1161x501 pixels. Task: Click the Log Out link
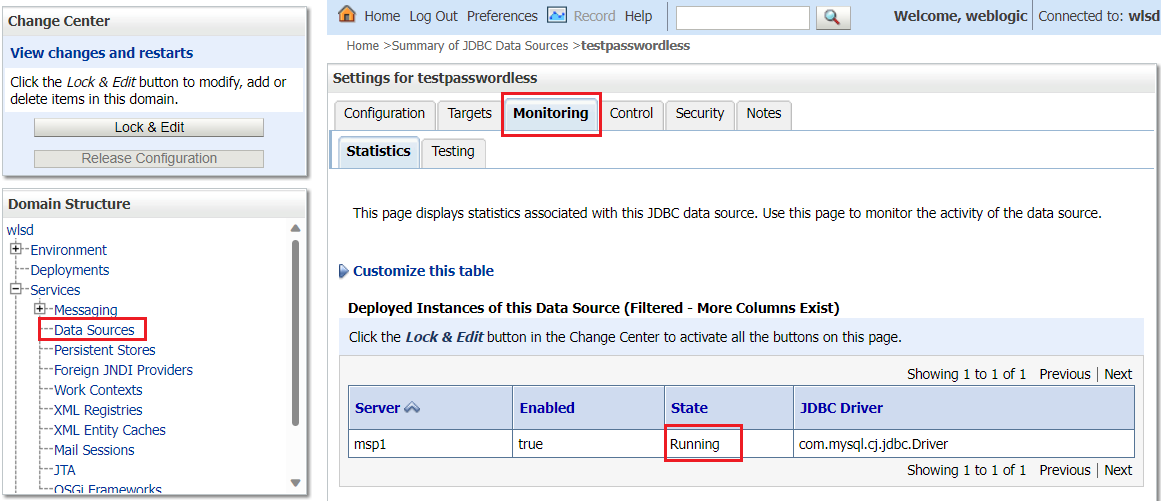point(433,16)
